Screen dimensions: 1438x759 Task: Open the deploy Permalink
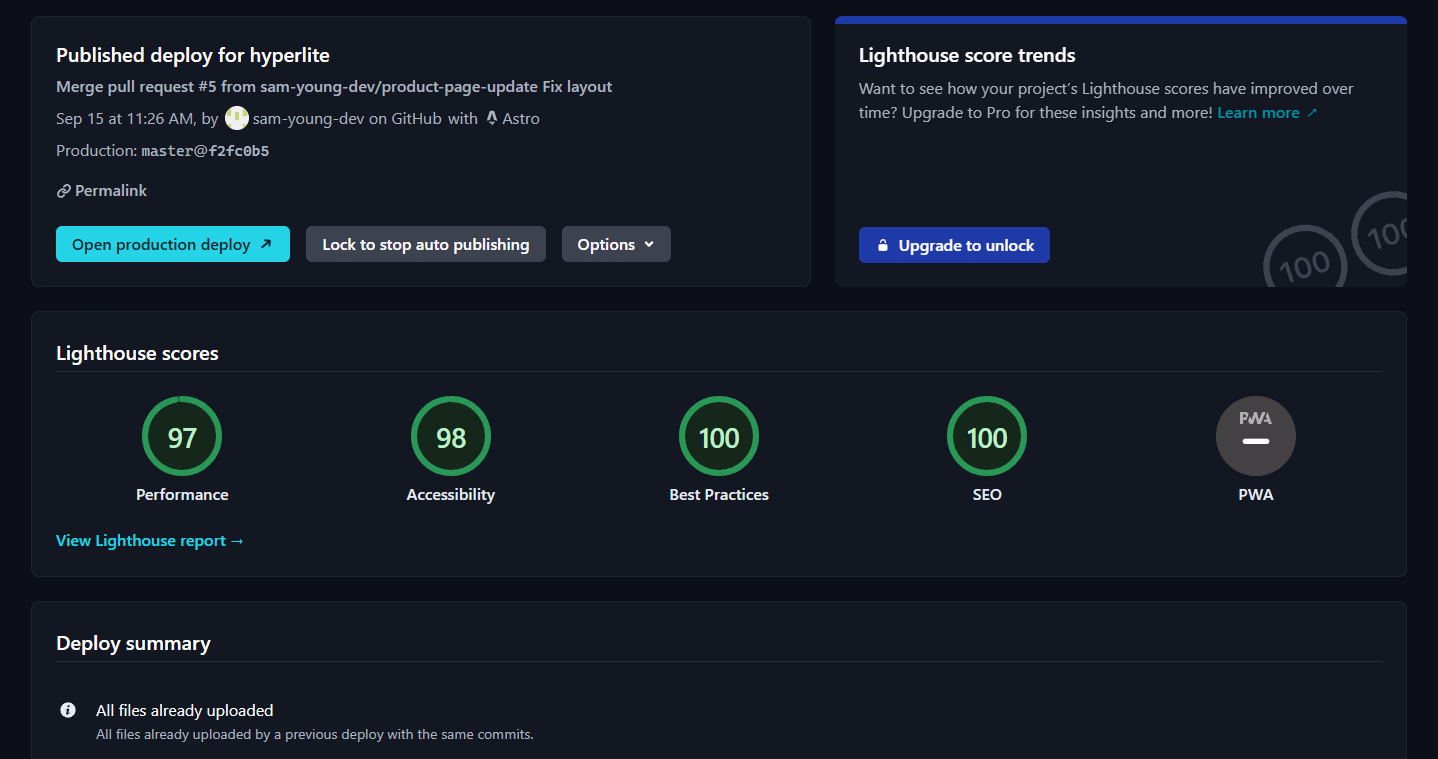[x=102, y=190]
